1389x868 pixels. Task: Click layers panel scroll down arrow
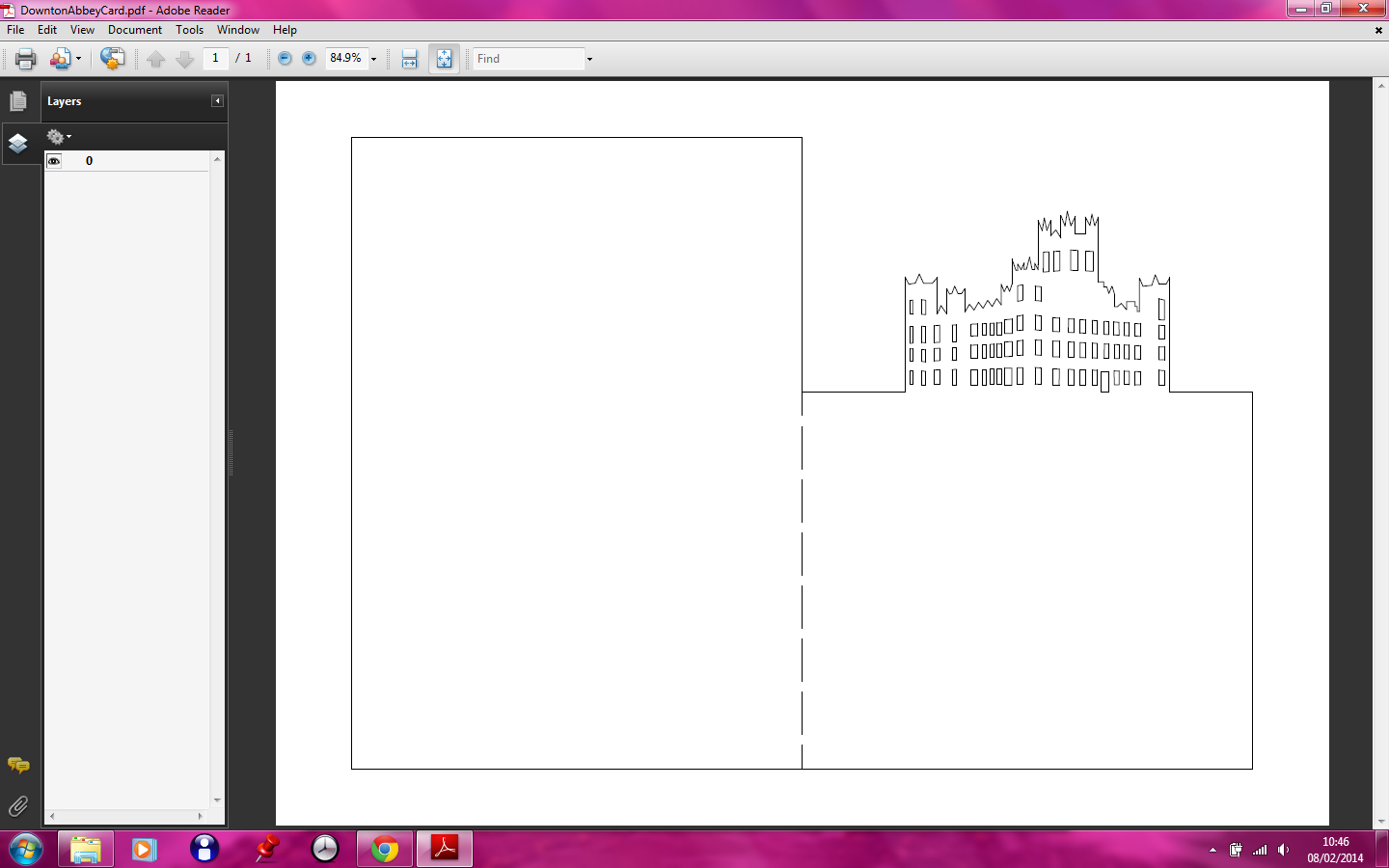tap(217, 800)
